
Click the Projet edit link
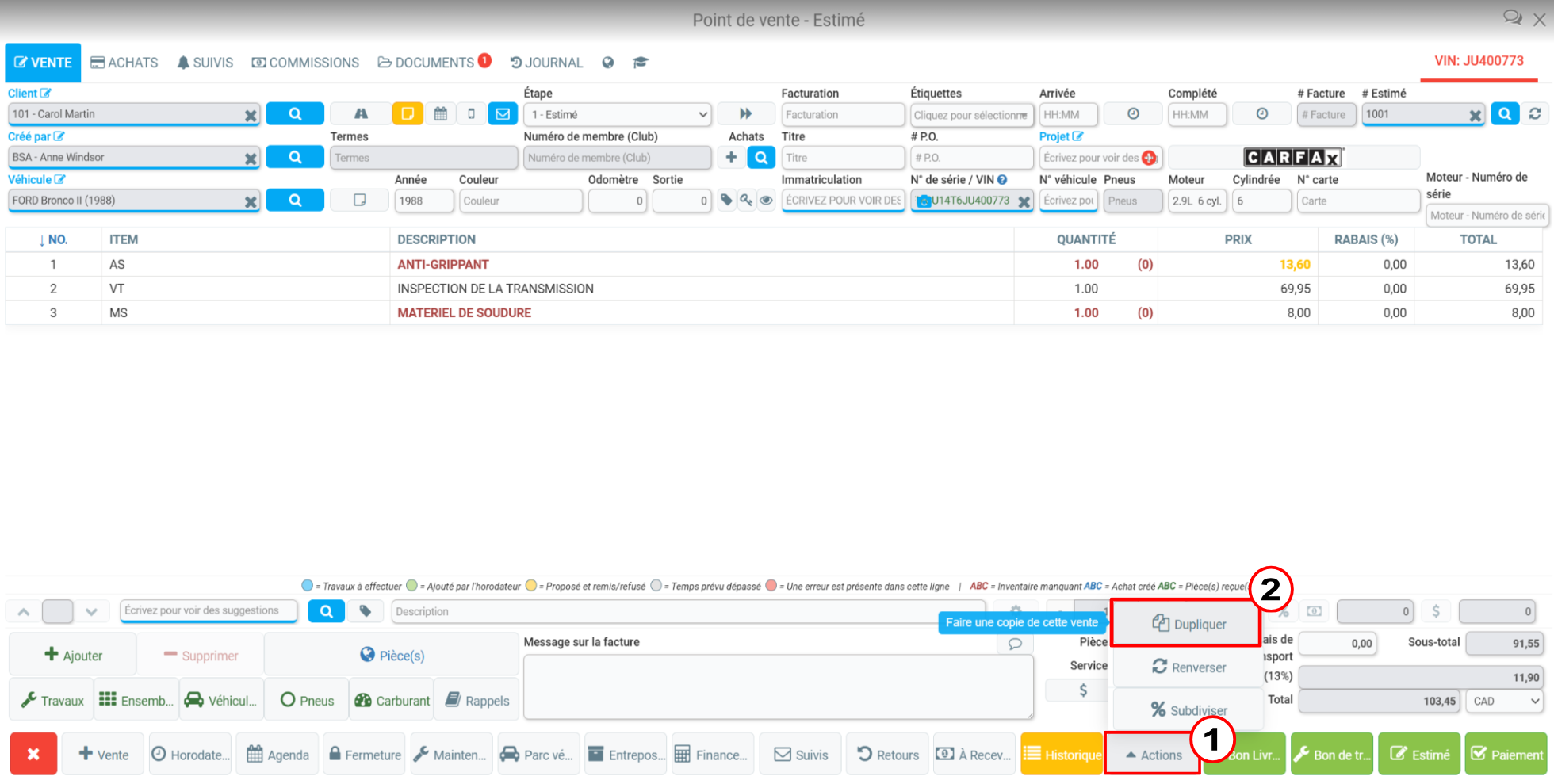1061,136
